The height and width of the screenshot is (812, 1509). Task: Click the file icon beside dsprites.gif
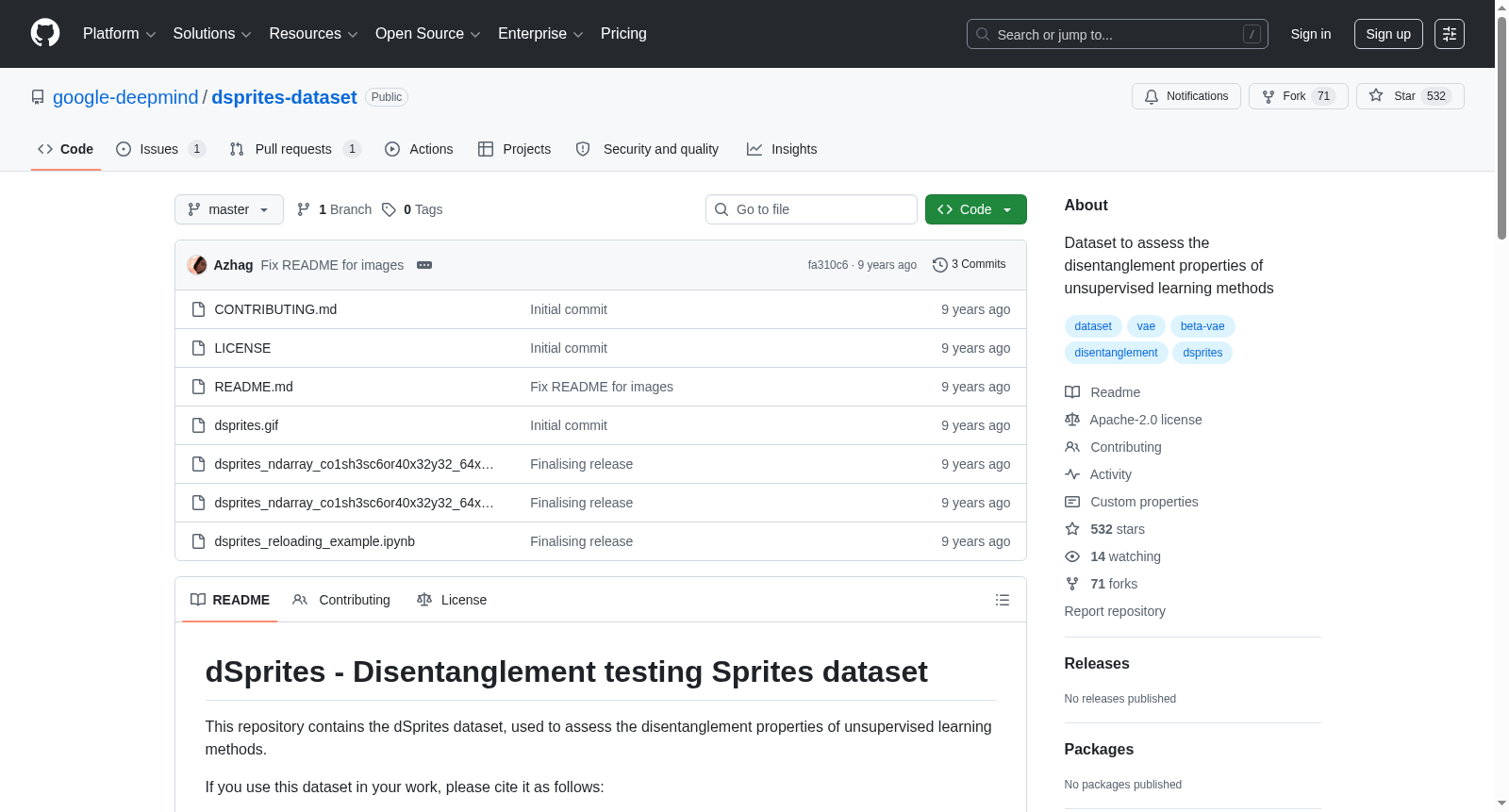point(198,425)
